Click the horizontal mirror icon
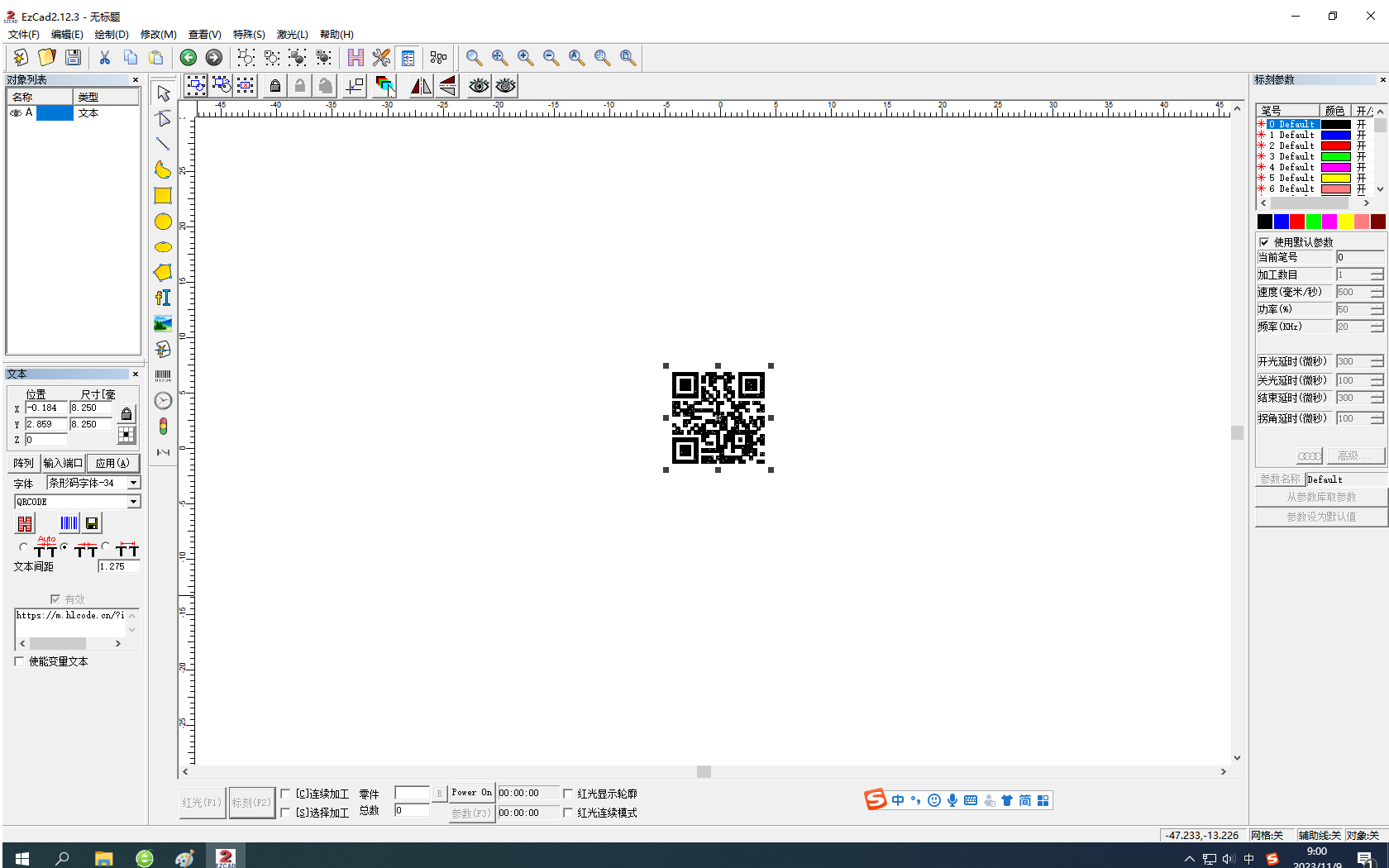The height and width of the screenshot is (868, 1389). pyautogui.click(x=421, y=85)
